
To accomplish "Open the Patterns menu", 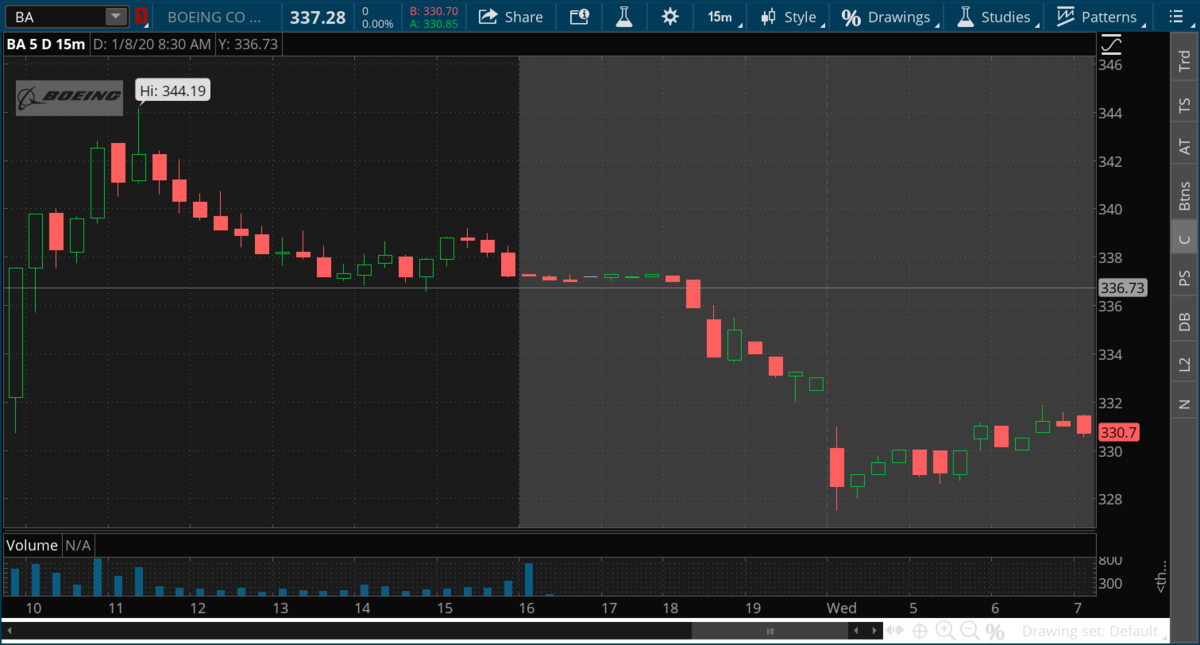I will point(1098,17).
